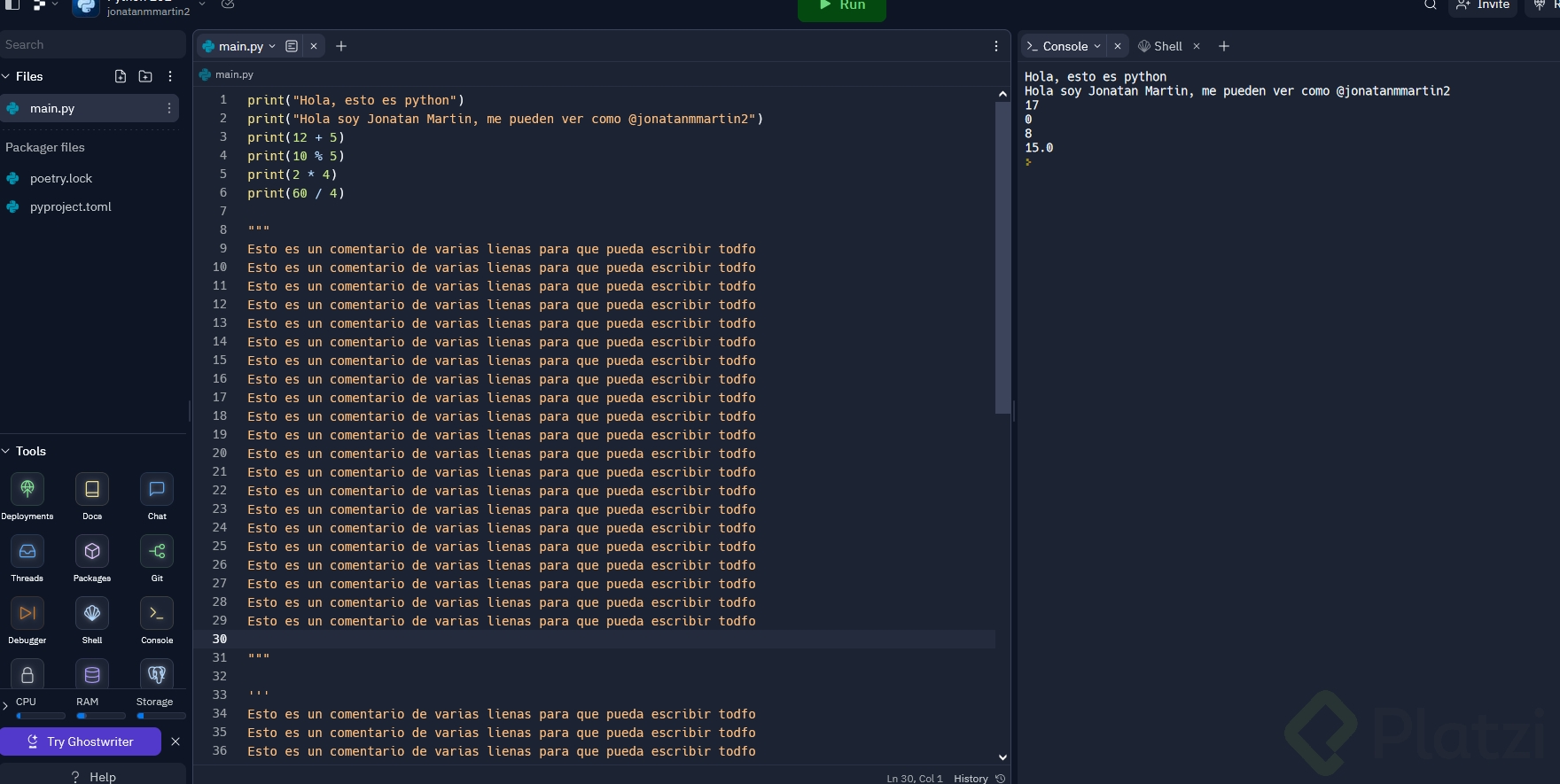Click the Ln 30, Col 1 indicator
1560x784 pixels.
[x=914, y=779]
